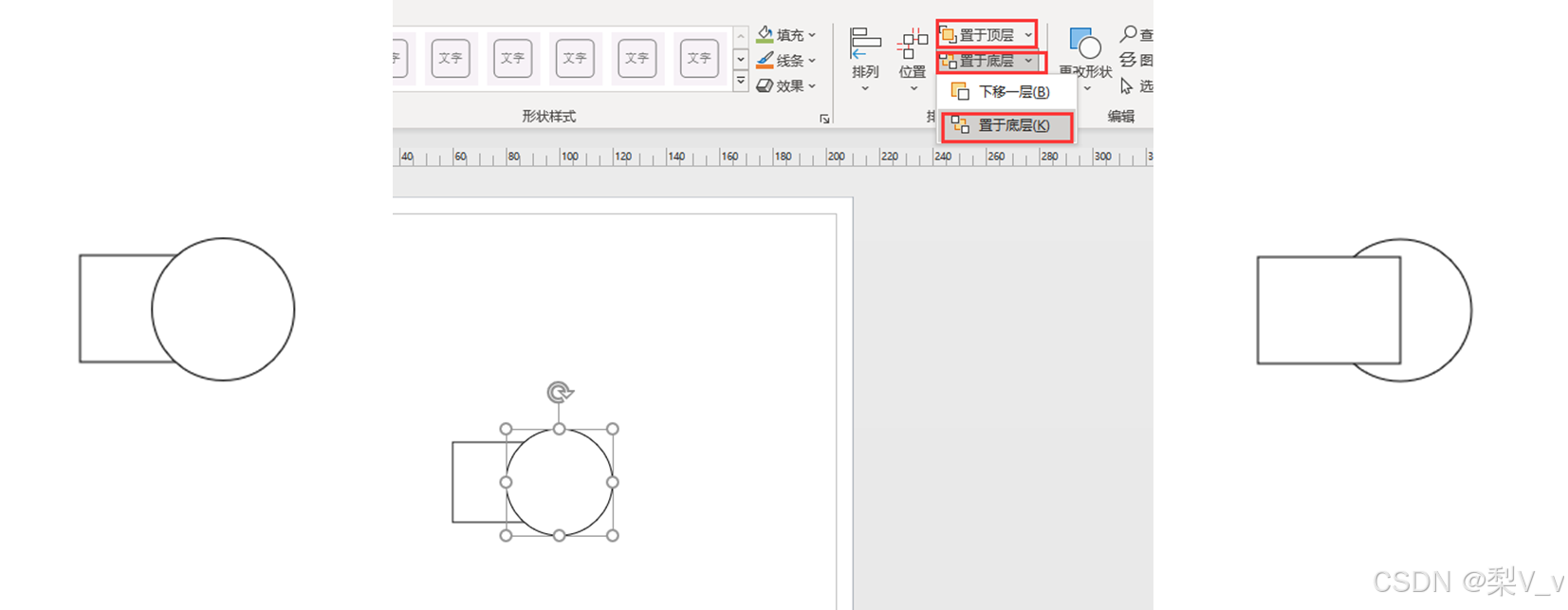Viewport: 1568px width, 610px height.
Task: Click the Line (线条) pen icon
Action: pyautogui.click(x=765, y=60)
